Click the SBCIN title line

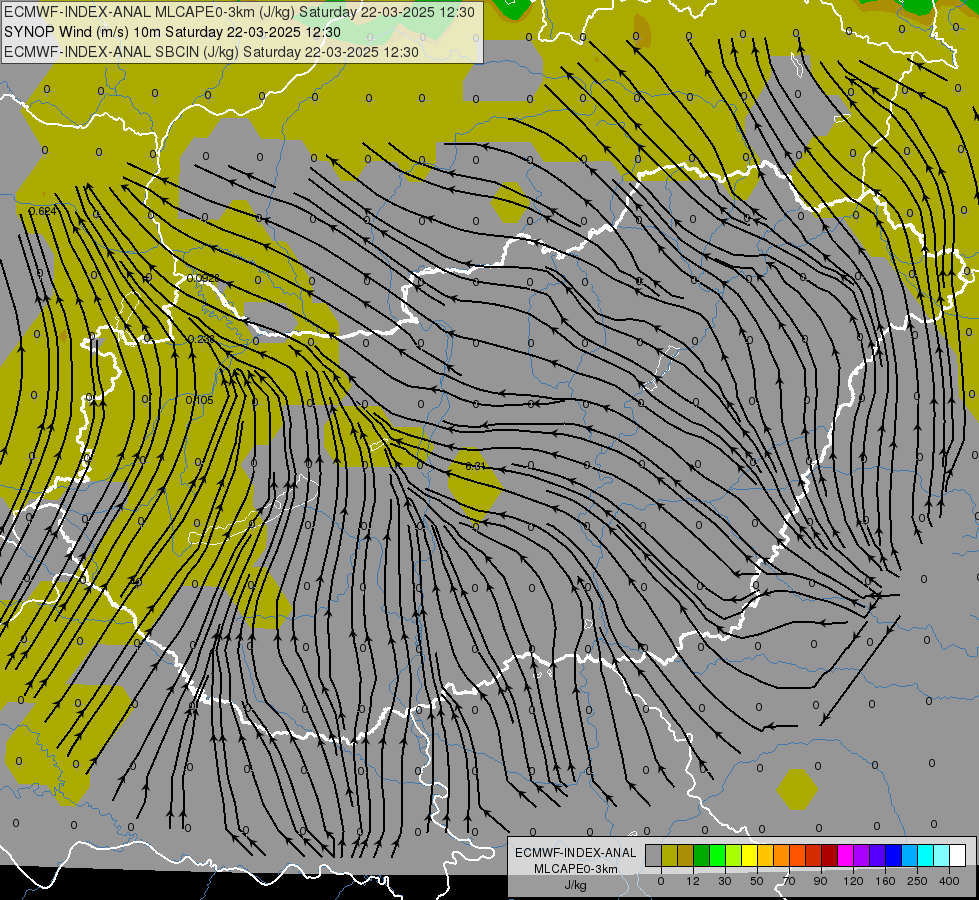coord(211,52)
